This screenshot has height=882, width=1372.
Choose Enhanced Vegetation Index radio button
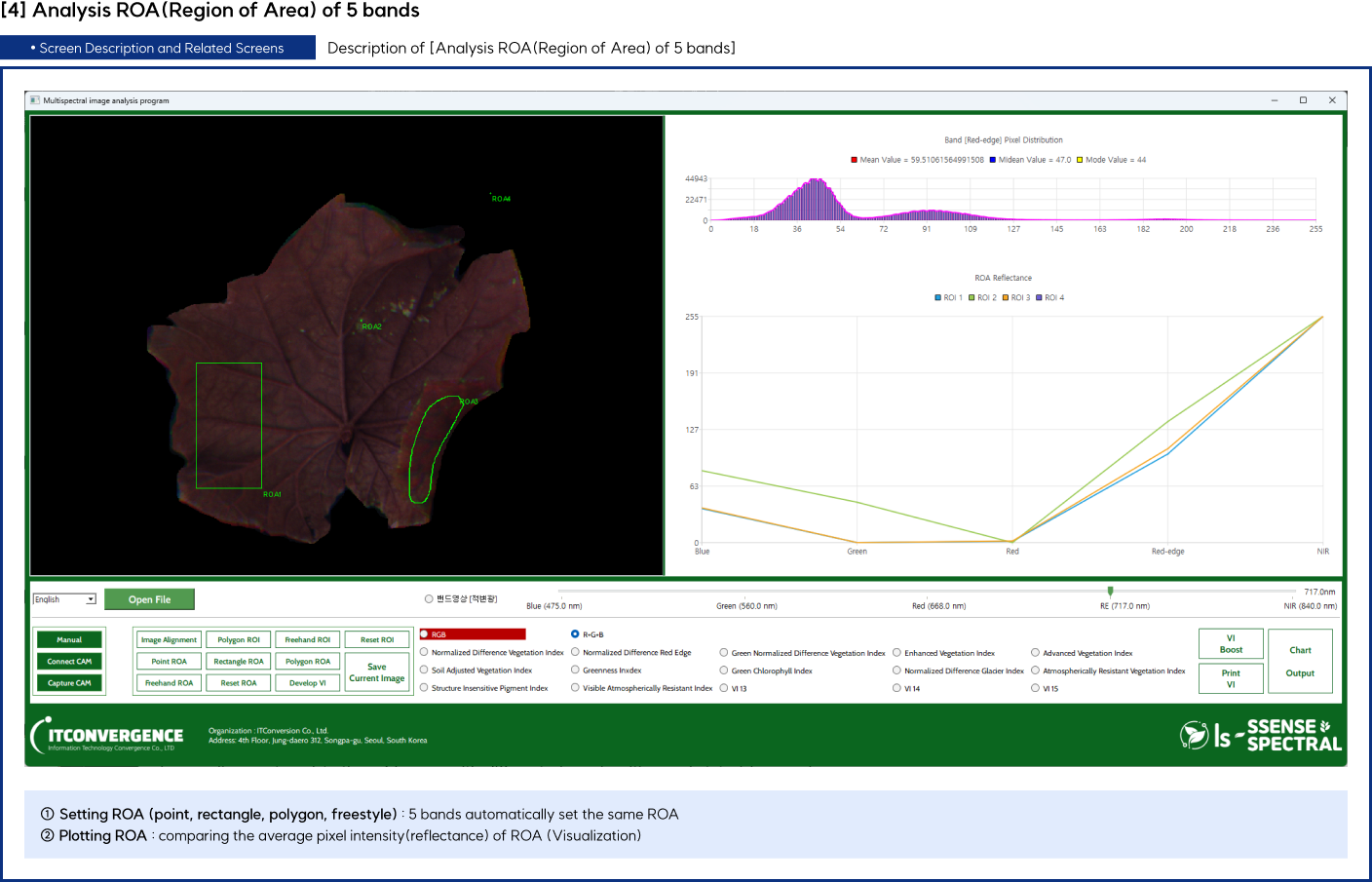[x=896, y=653]
